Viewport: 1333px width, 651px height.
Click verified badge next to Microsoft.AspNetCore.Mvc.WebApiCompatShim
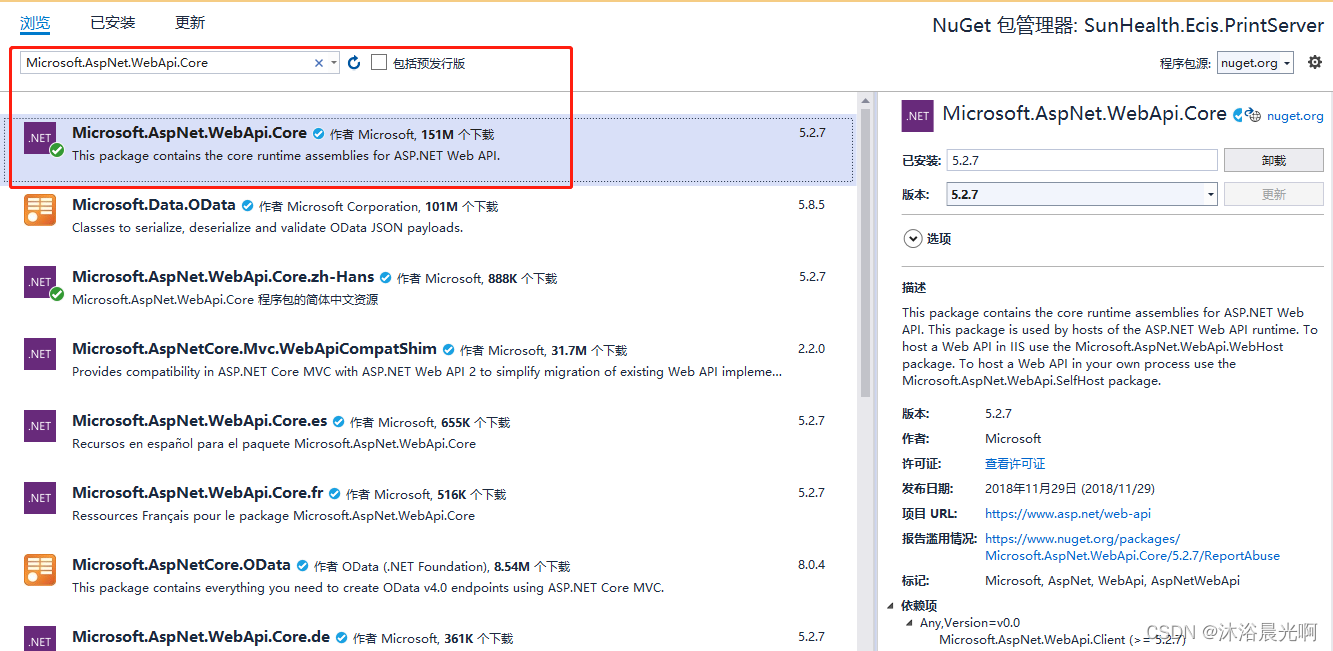tap(448, 350)
